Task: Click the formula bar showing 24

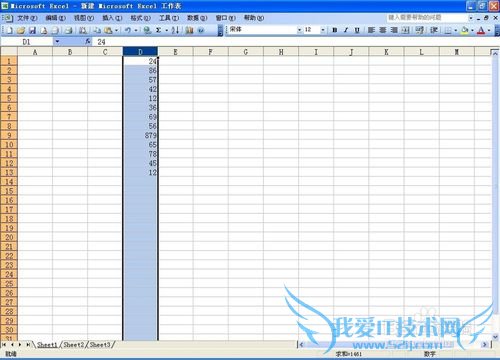Action: pos(296,42)
